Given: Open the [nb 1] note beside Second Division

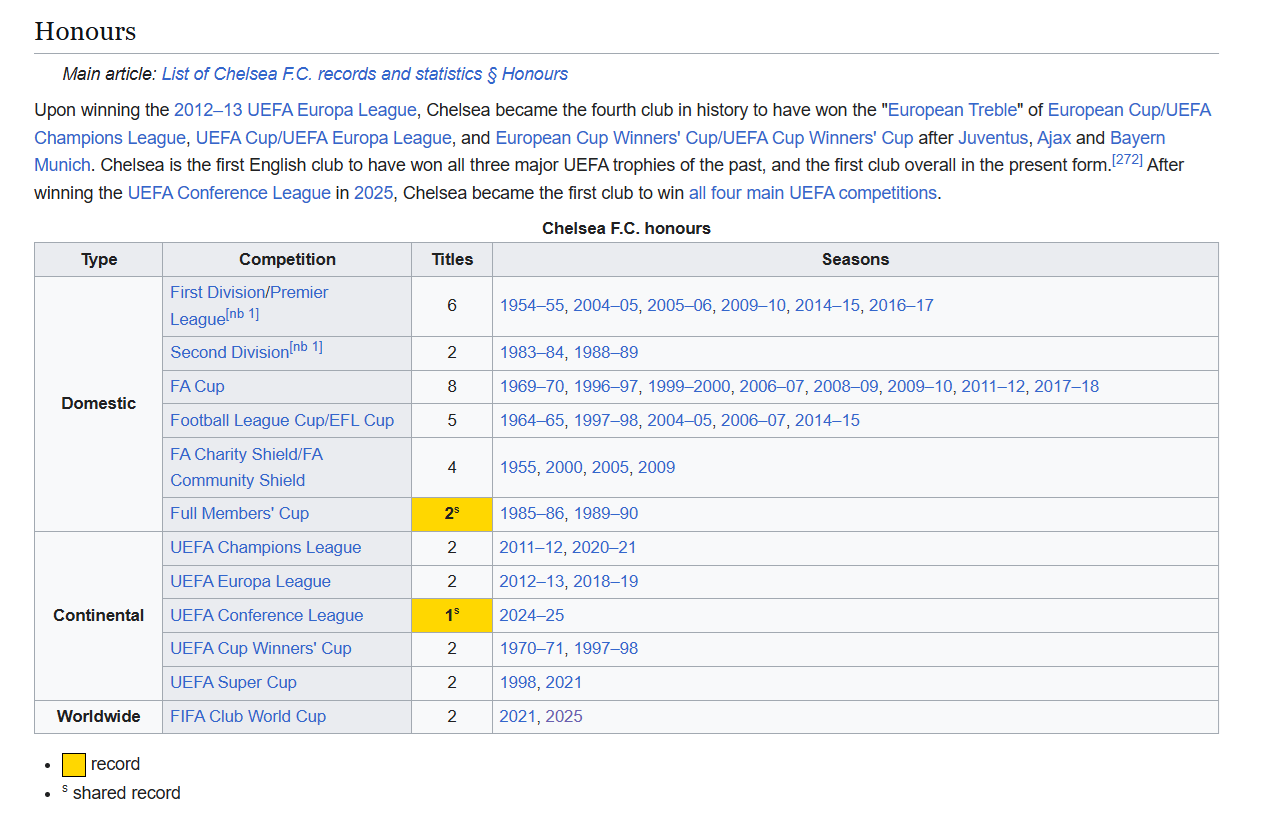Looking at the screenshot, I should pyautogui.click(x=306, y=347).
